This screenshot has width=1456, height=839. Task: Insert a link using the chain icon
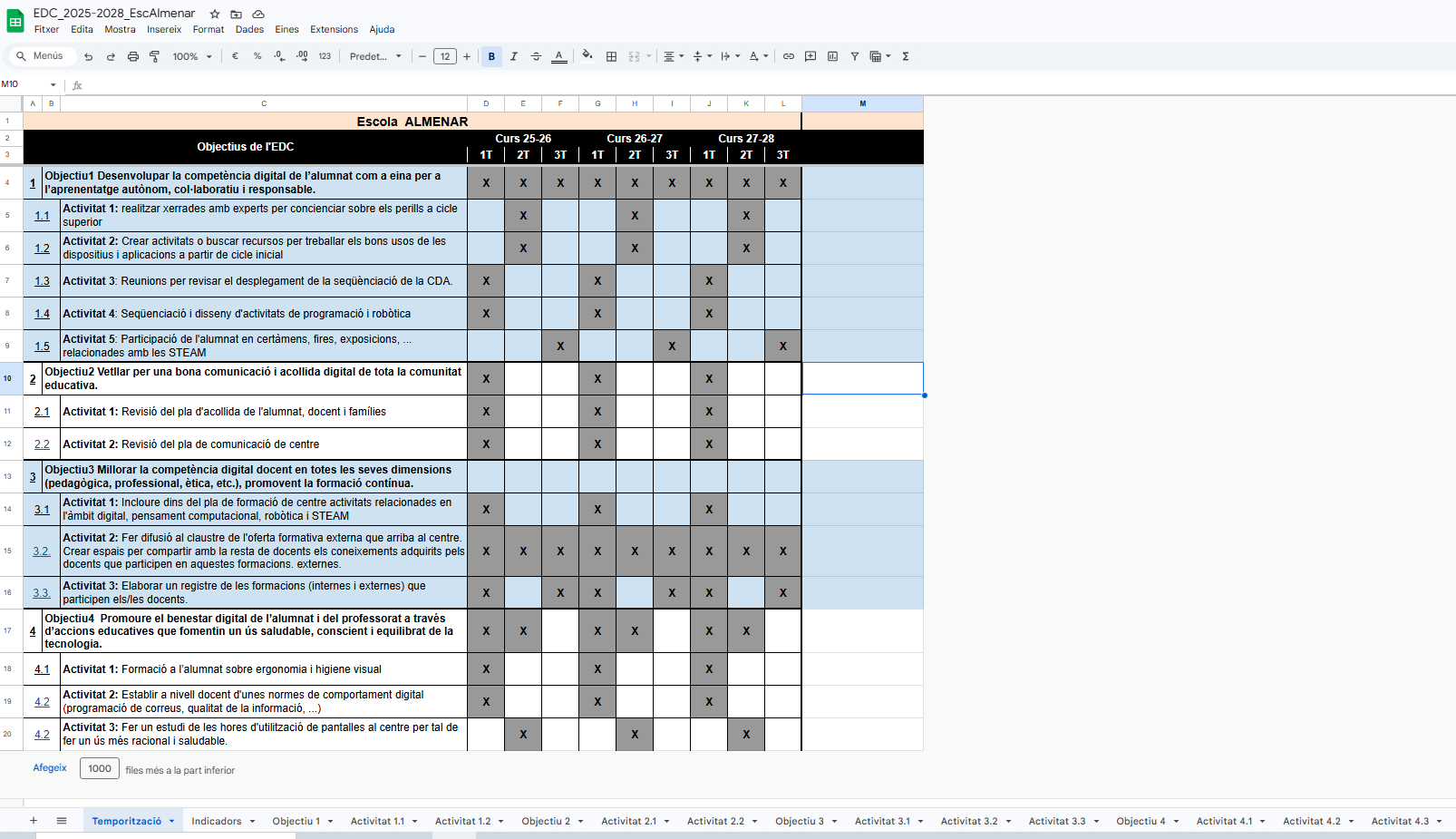coord(788,56)
